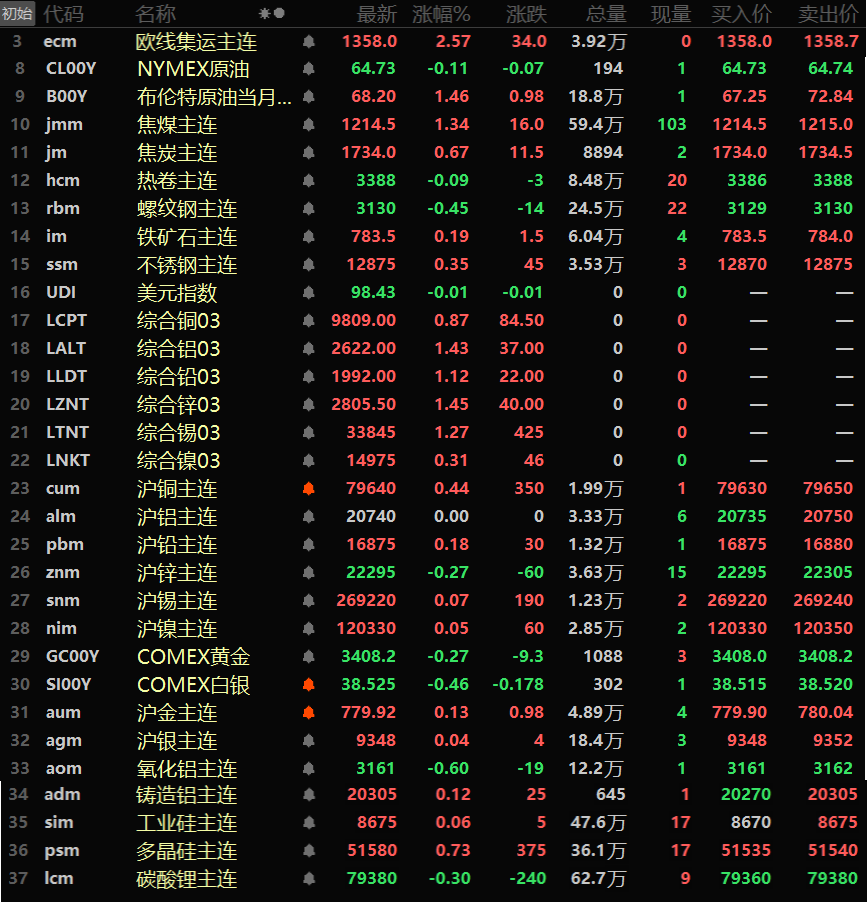Click the bell icon next to 美元指数
Image resolution: width=867 pixels, height=902 pixels.
coord(308,293)
